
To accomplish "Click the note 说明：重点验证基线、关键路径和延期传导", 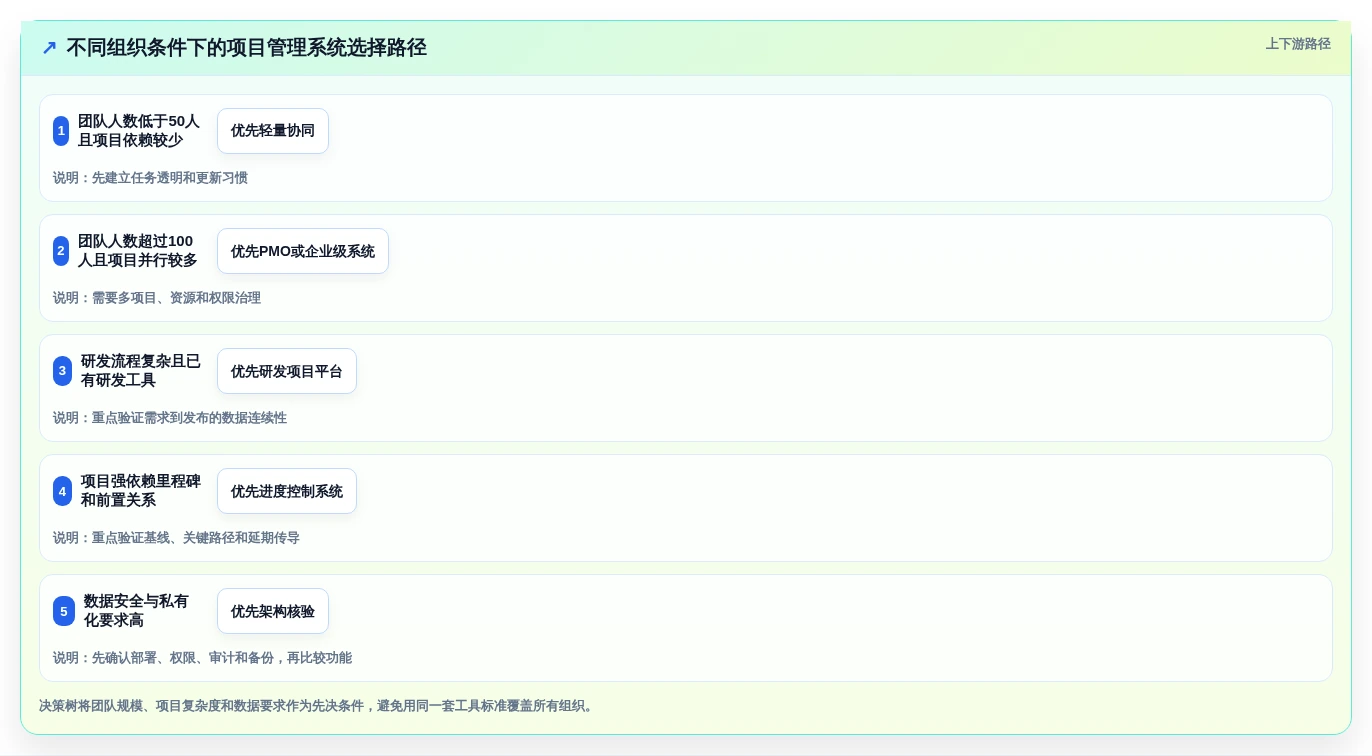I will 176,538.
